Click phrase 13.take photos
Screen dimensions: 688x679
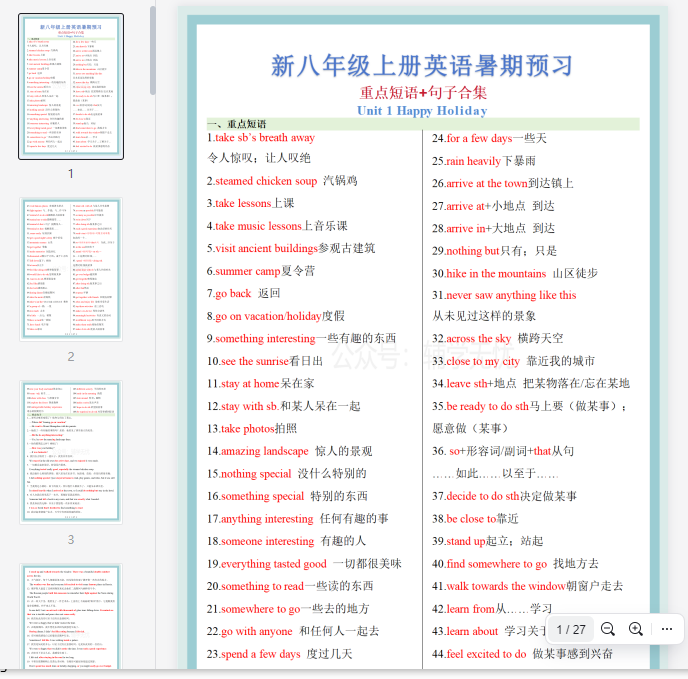point(240,428)
